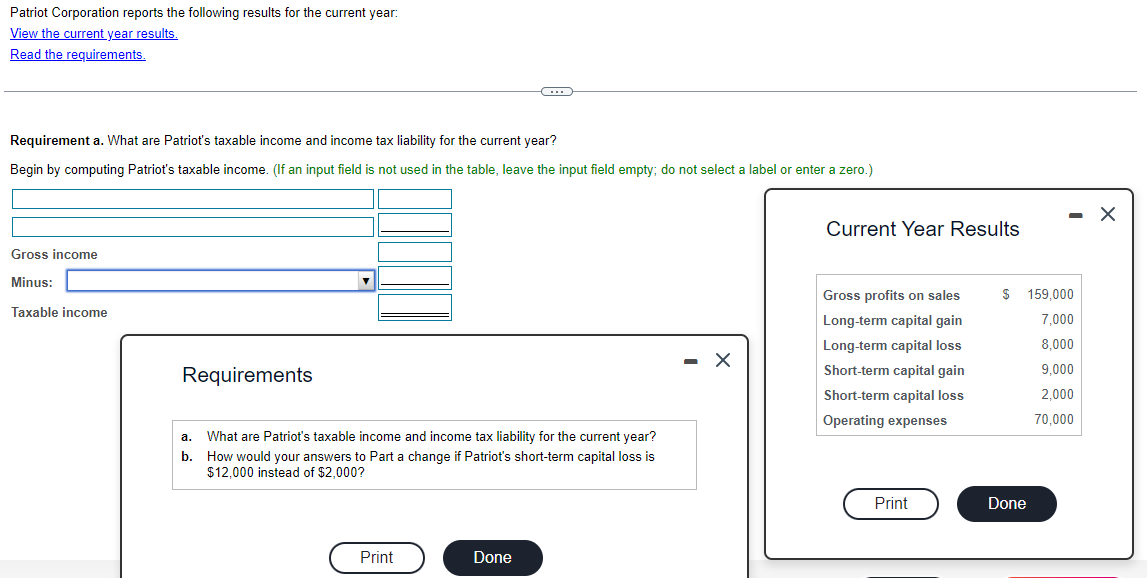Image resolution: width=1147 pixels, height=578 pixels.
Task: Click the Patriot Corporation intro sentence
Action: [204, 13]
